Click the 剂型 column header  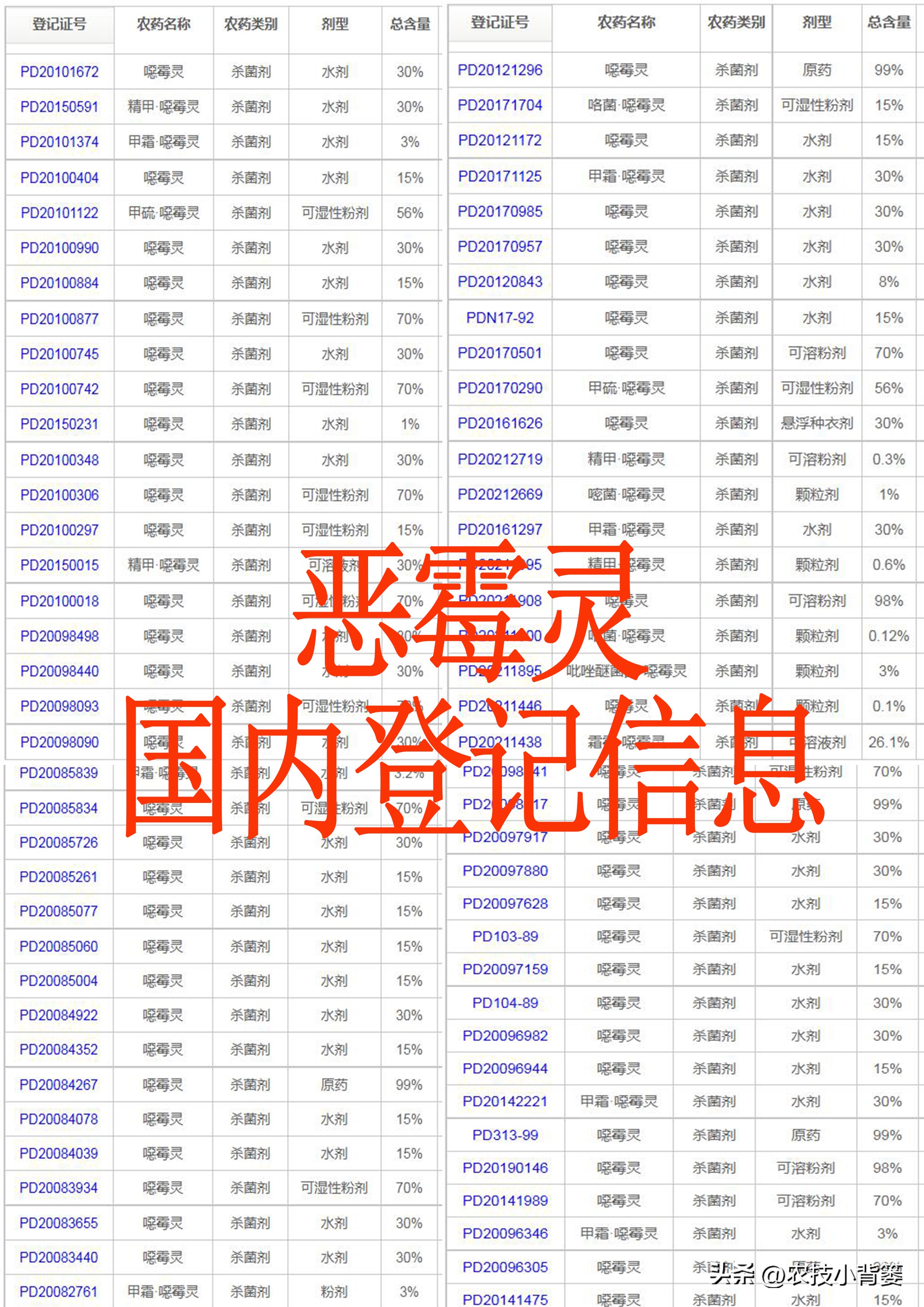click(x=336, y=25)
